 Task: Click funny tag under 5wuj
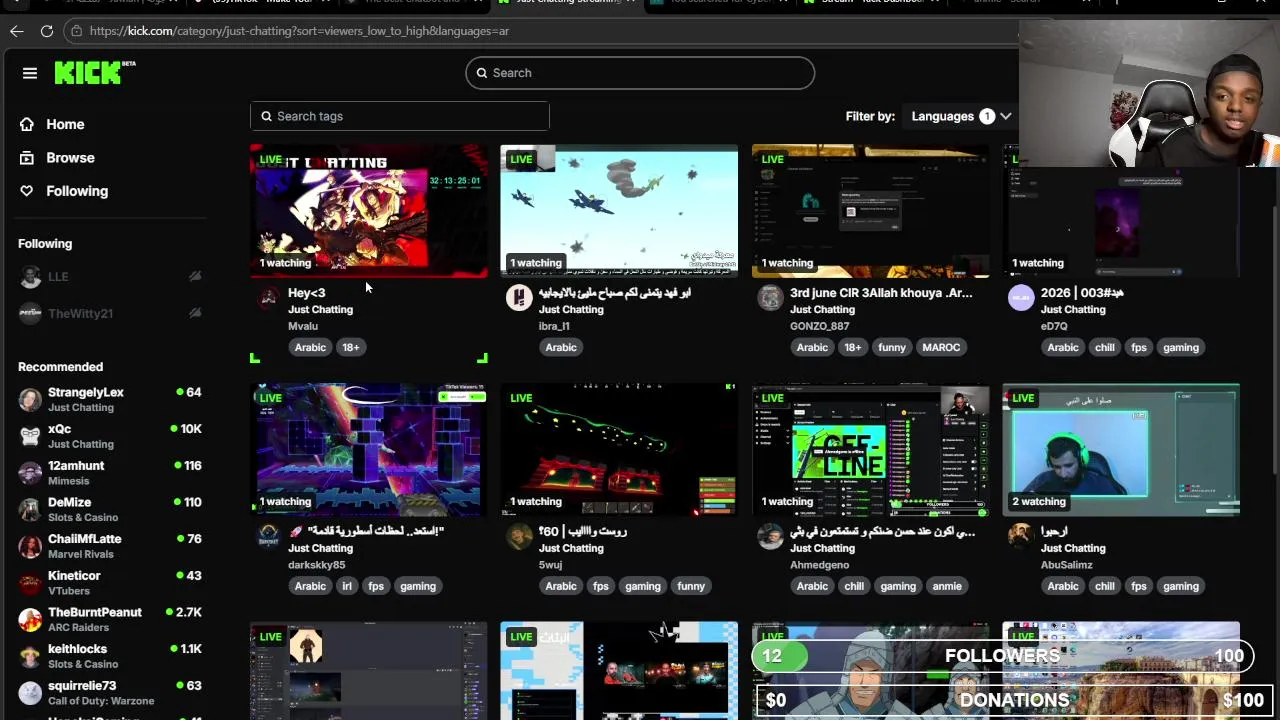tap(691, 586)
